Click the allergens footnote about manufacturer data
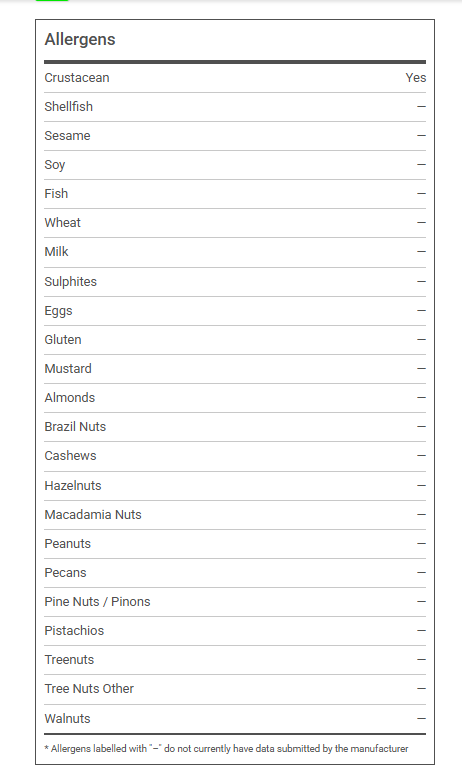The width and height of the screenshot is (462, 770). (x=226, y=748)
